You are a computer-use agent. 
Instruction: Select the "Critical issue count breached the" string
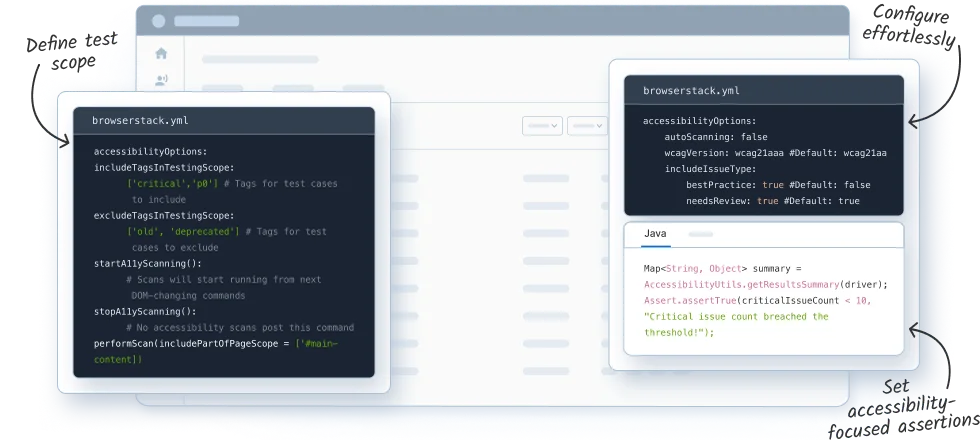pos(736,317)
